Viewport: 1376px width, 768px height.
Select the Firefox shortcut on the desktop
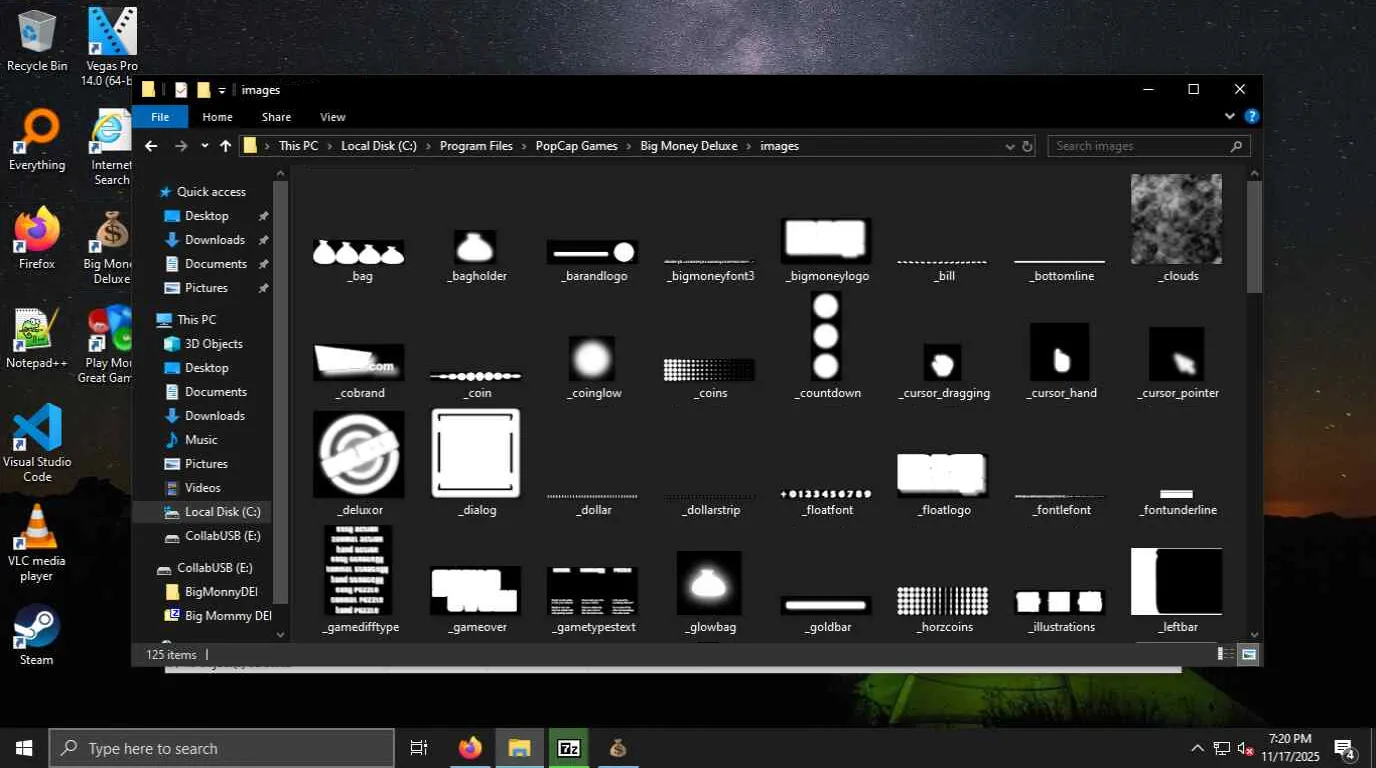pyautogui.click(x=37, y=239)
